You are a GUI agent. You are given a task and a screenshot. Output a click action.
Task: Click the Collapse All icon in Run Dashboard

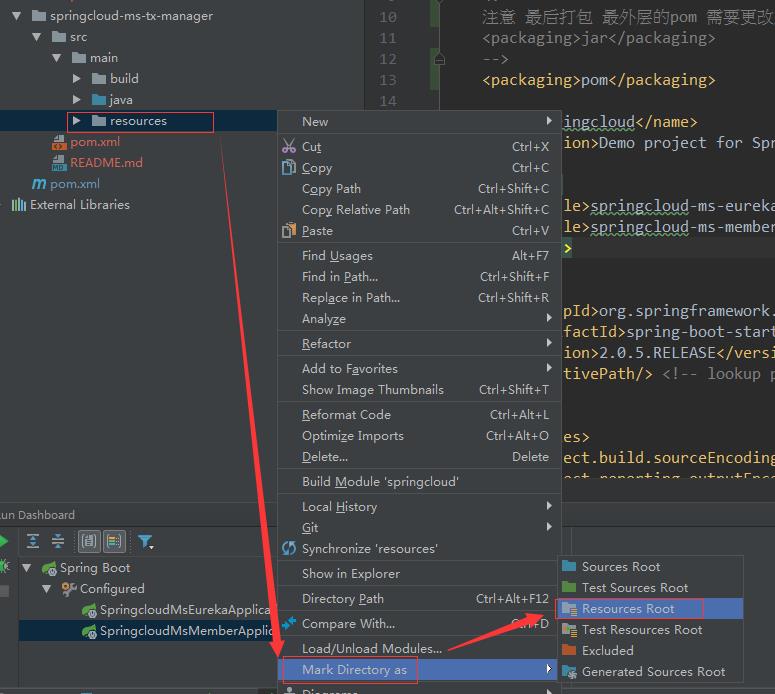[58, 541]
